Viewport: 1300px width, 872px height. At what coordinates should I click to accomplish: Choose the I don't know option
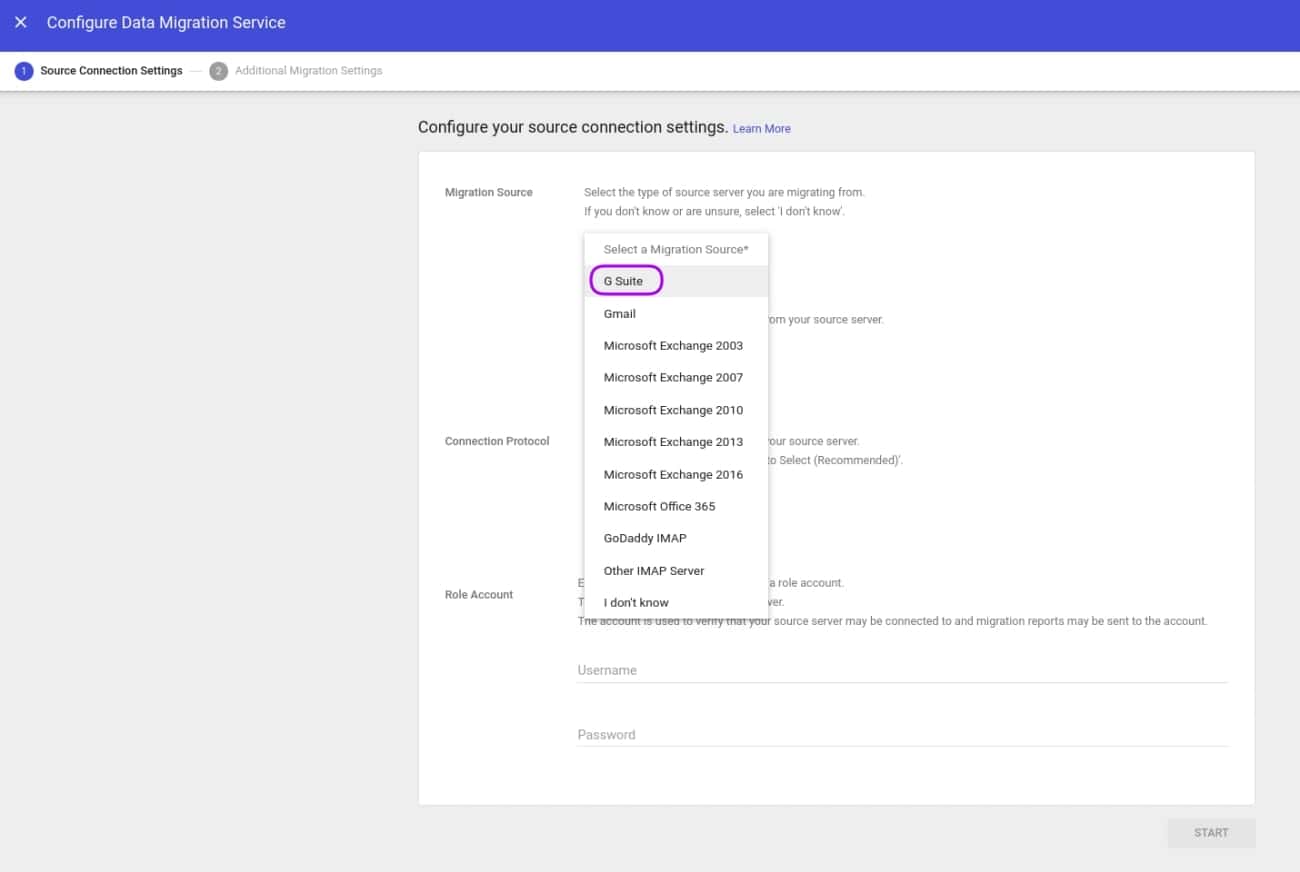tap(636, 602)
